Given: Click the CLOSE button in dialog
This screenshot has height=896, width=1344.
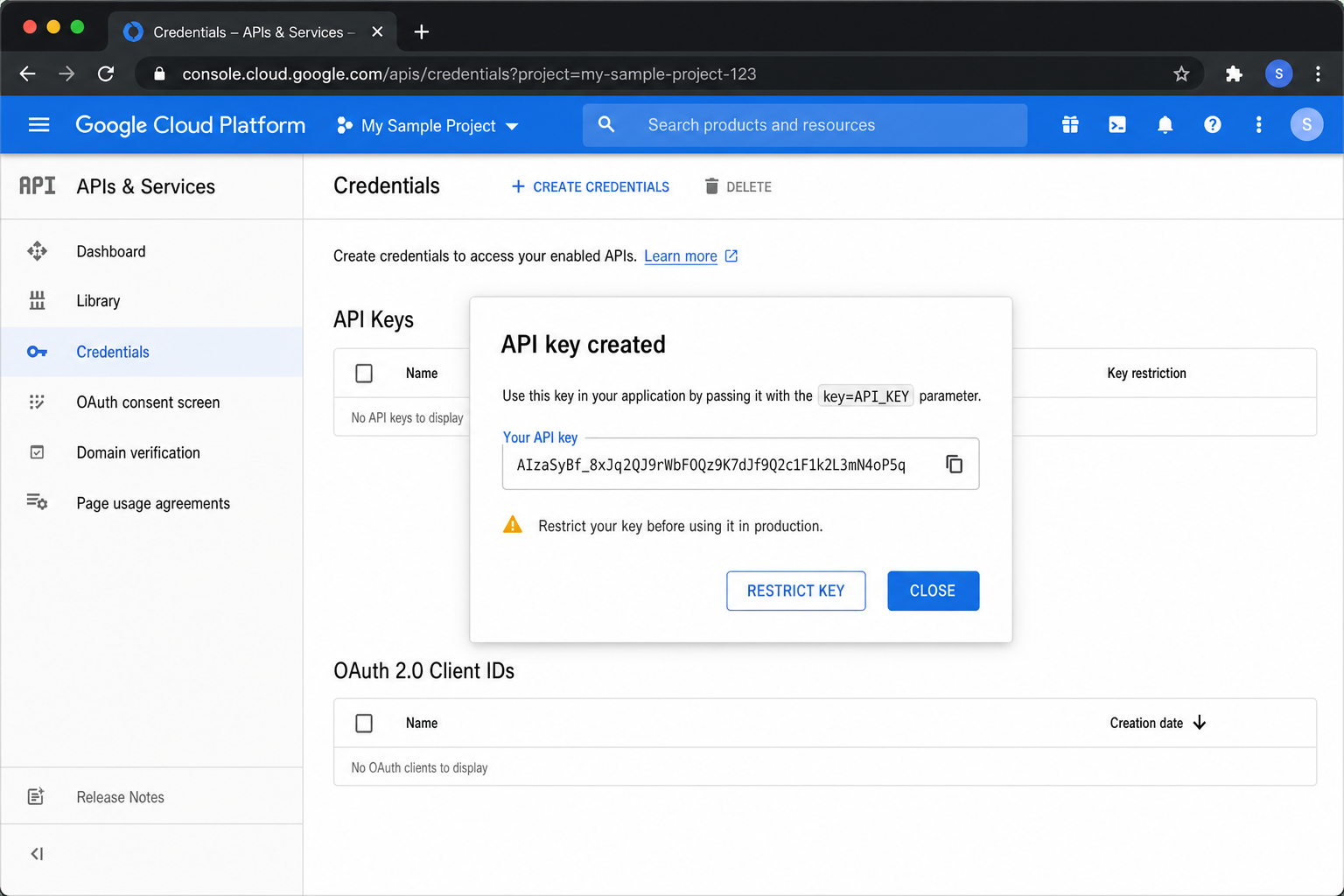Looking at the screenshot, I should [933, 591].
